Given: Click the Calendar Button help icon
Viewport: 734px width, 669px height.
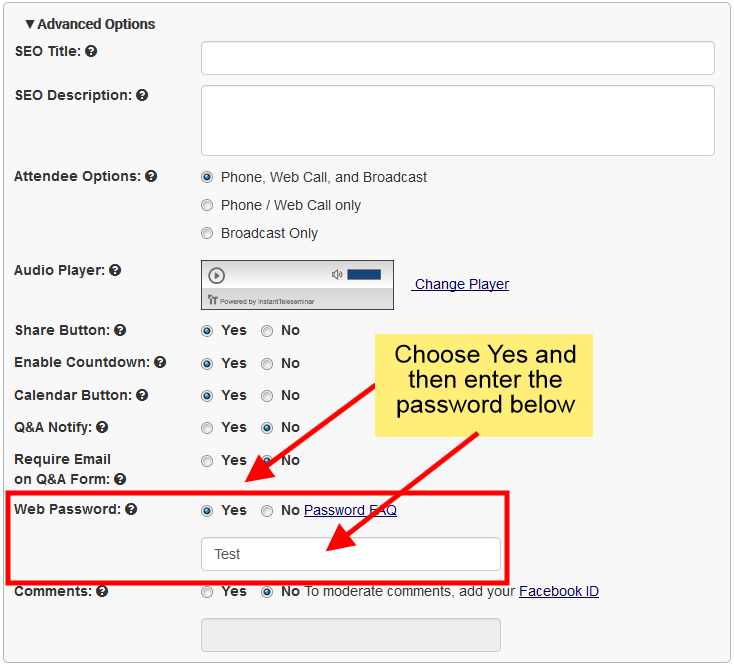Looking at the screenshot, I should (142, 395).
